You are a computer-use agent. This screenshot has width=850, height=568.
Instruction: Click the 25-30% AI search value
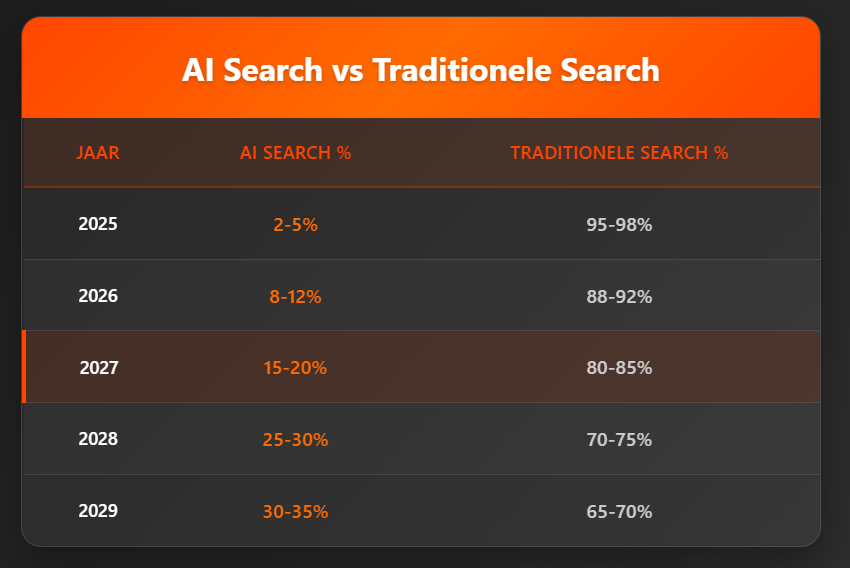tap(295, 439)
